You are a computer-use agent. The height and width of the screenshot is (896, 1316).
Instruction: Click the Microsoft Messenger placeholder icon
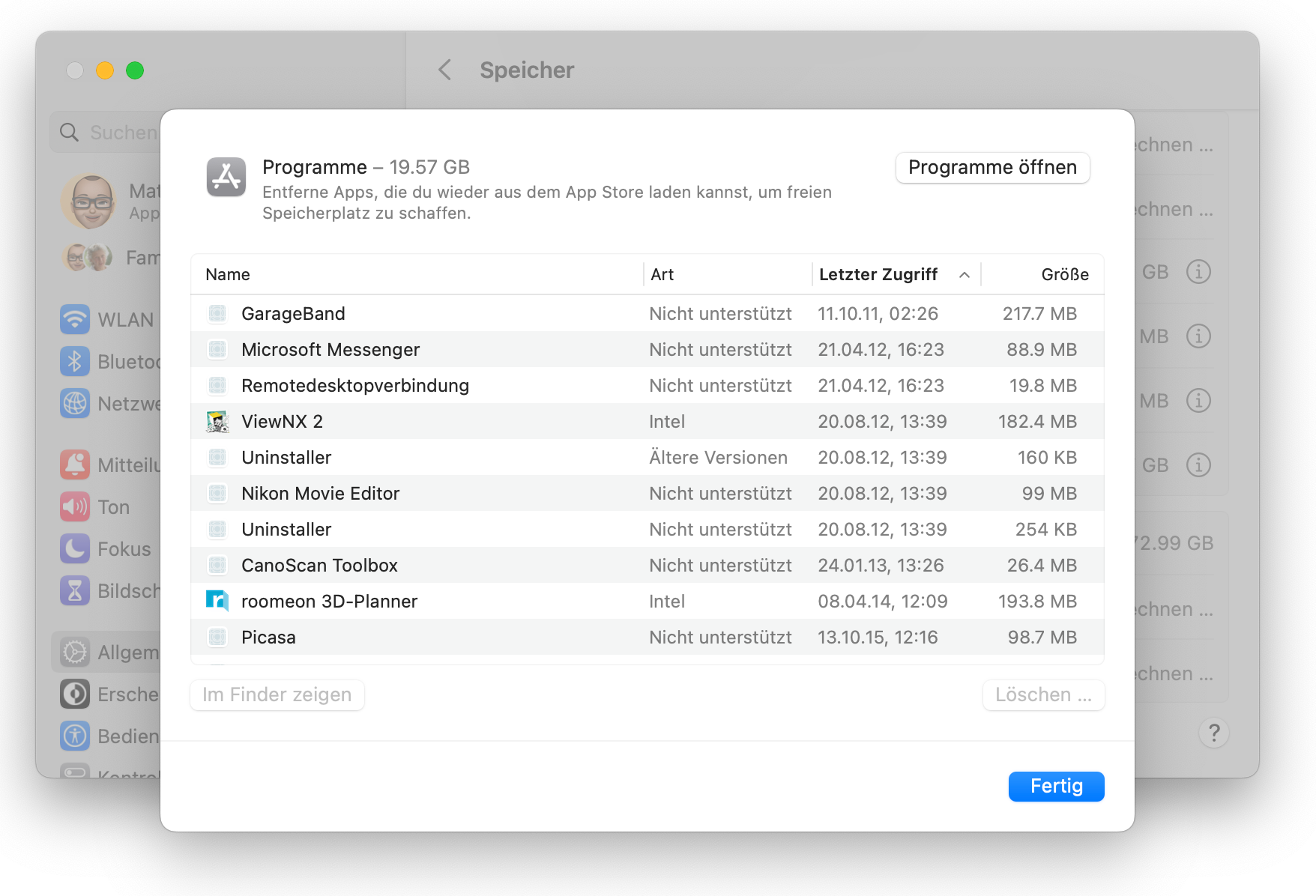coord(217,350)
